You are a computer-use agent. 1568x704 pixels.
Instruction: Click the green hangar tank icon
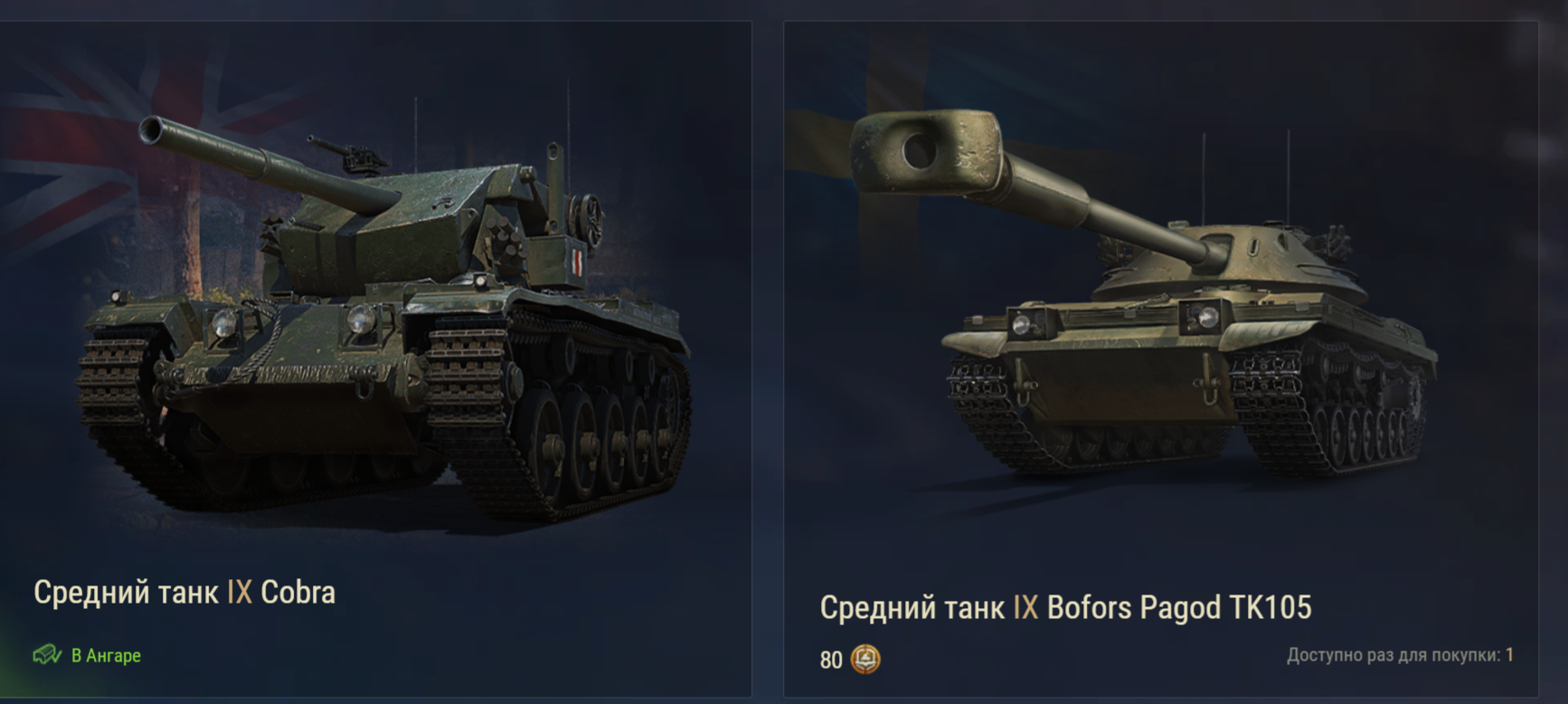[47, 654]
